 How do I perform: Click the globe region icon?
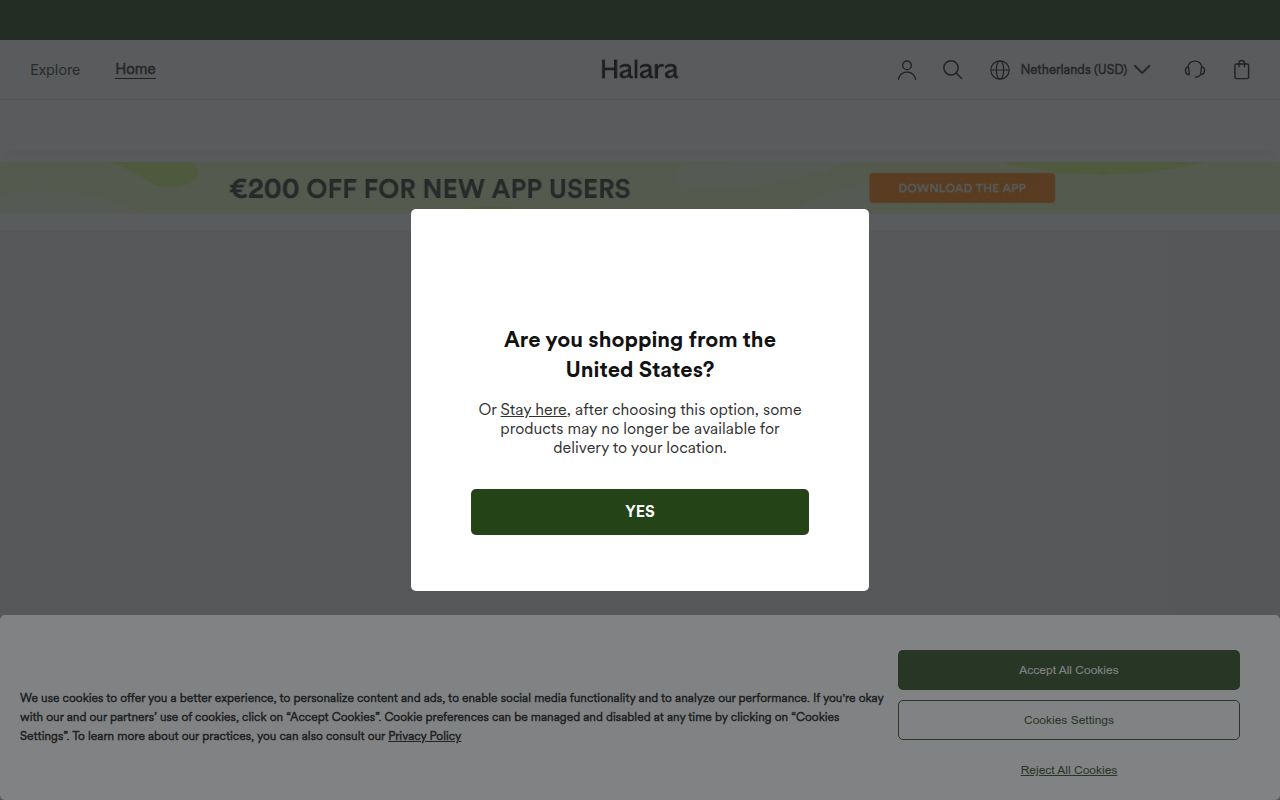pyautogui.click(x=1000, y=70)
